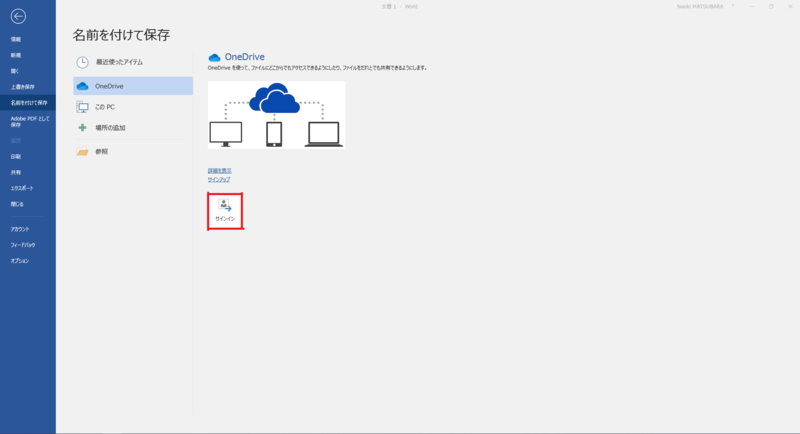Go back using the arrow icon
800x434 pixels.
[18, 16]
